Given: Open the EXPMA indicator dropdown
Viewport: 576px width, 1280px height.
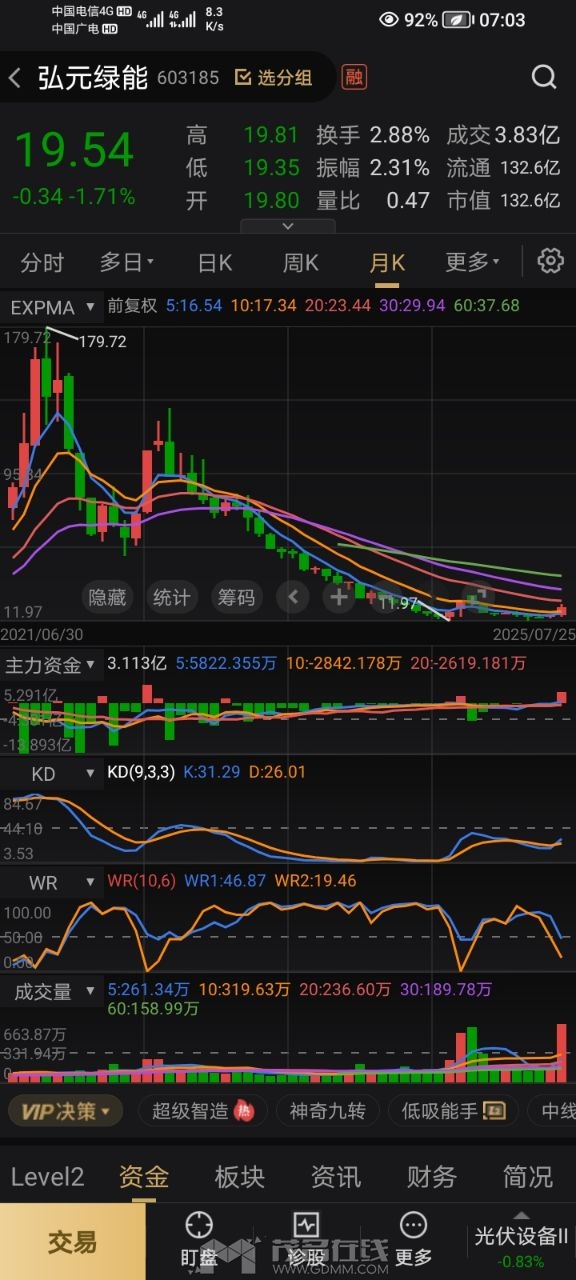Looking at the screenshot, I should click(53, 307).
